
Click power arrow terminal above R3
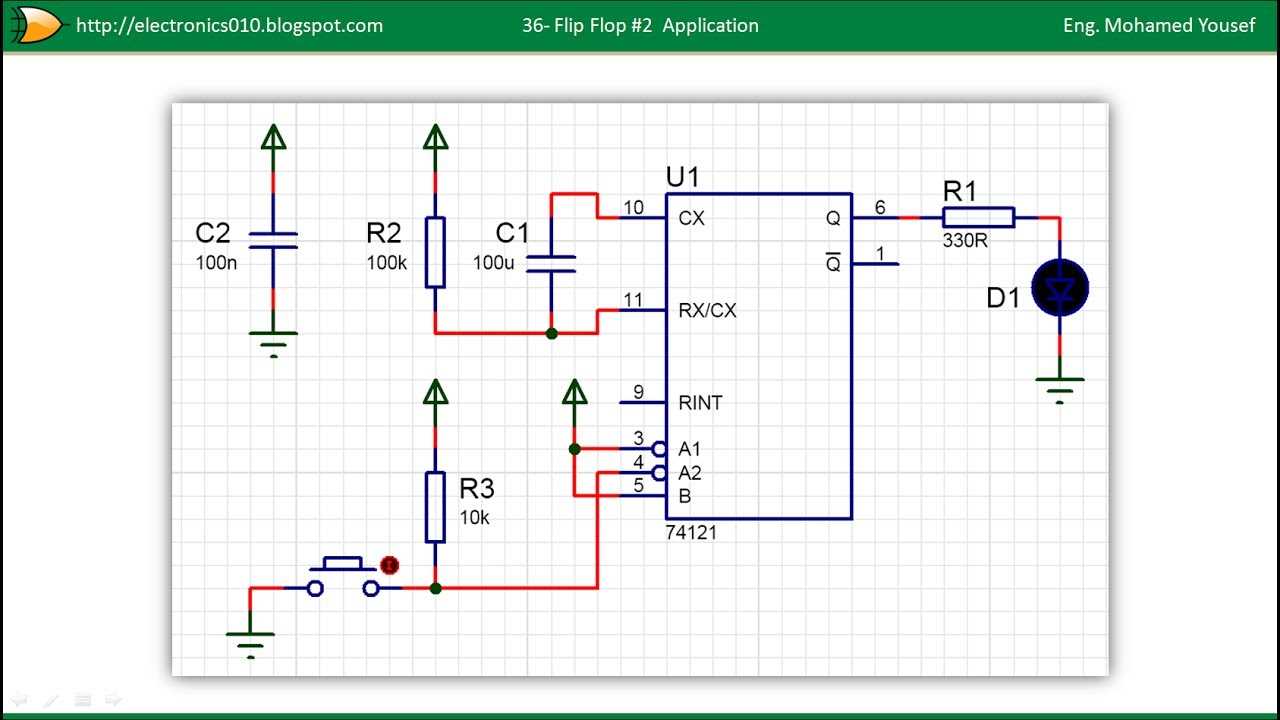435,392
